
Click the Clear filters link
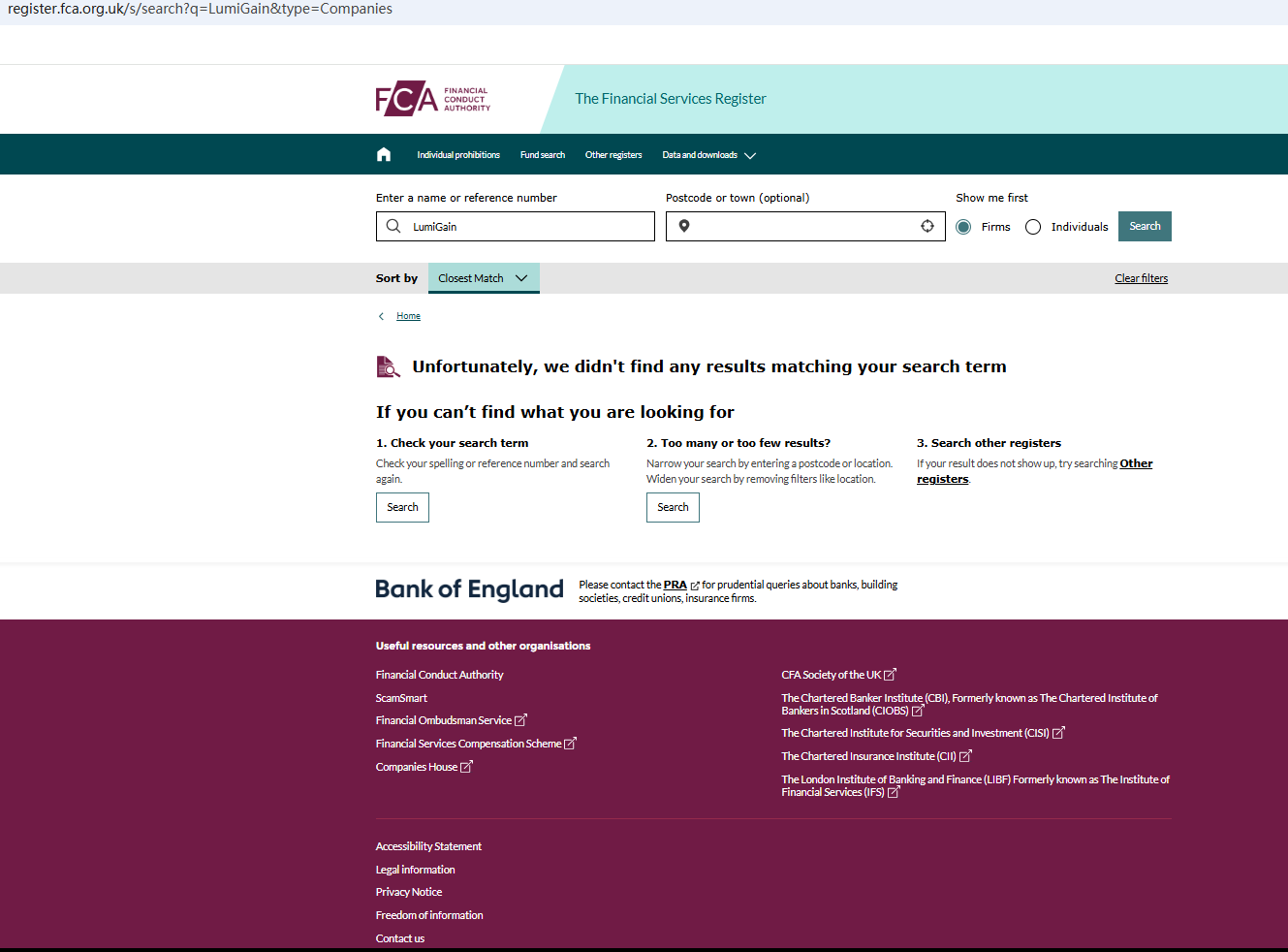pos(1142,278)
